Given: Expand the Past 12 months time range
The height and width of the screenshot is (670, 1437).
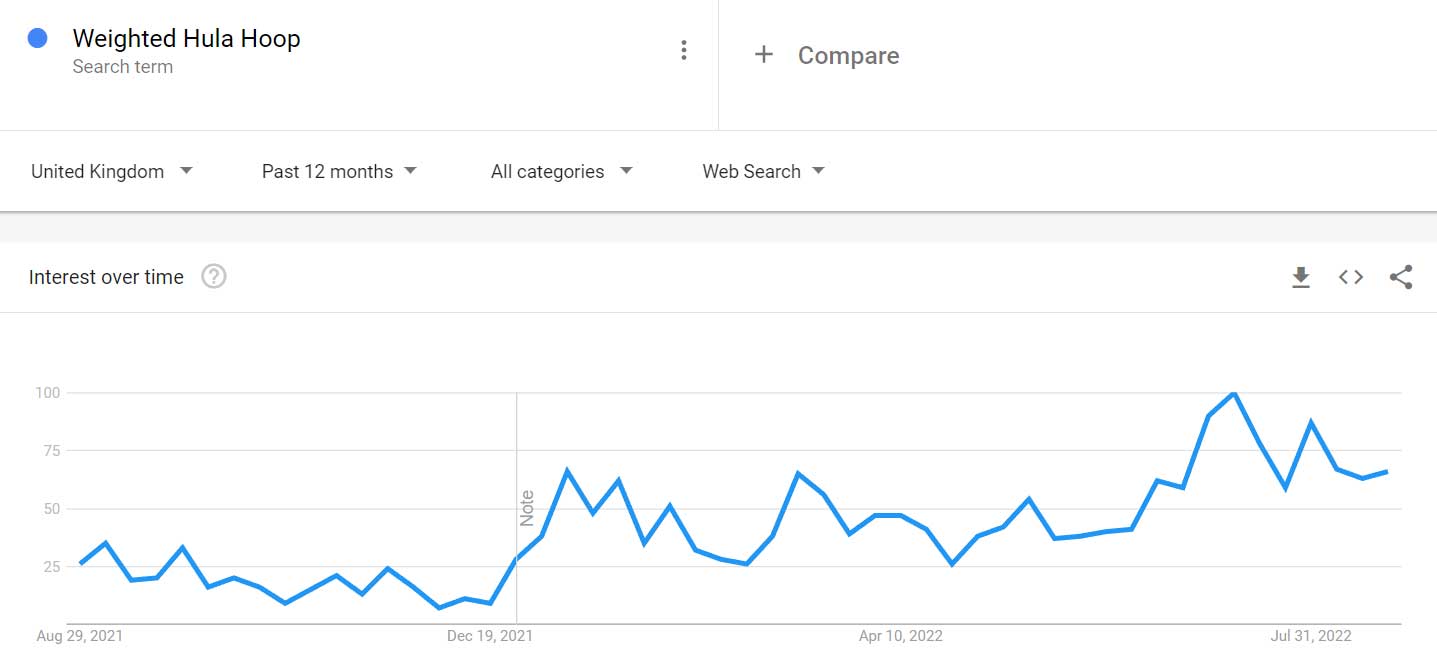Looking at the screenshot, I should (339, 171).
